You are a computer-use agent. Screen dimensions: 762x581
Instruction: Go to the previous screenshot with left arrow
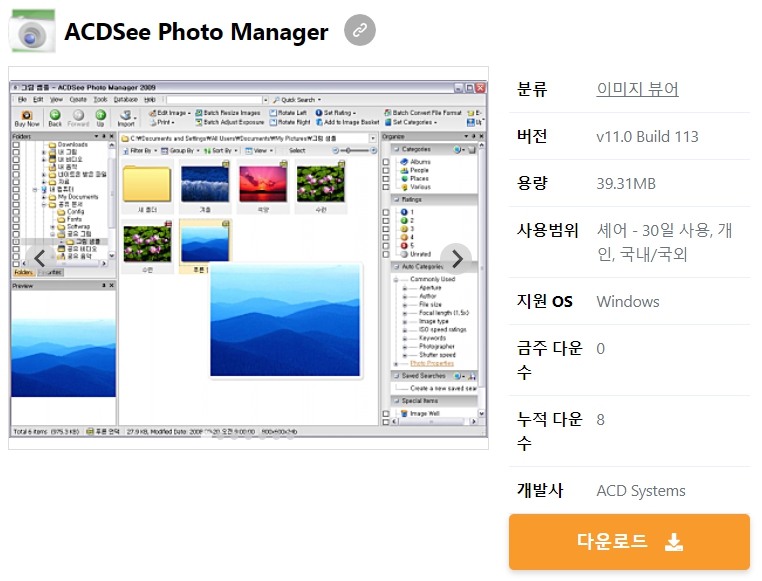click(40, 258)
